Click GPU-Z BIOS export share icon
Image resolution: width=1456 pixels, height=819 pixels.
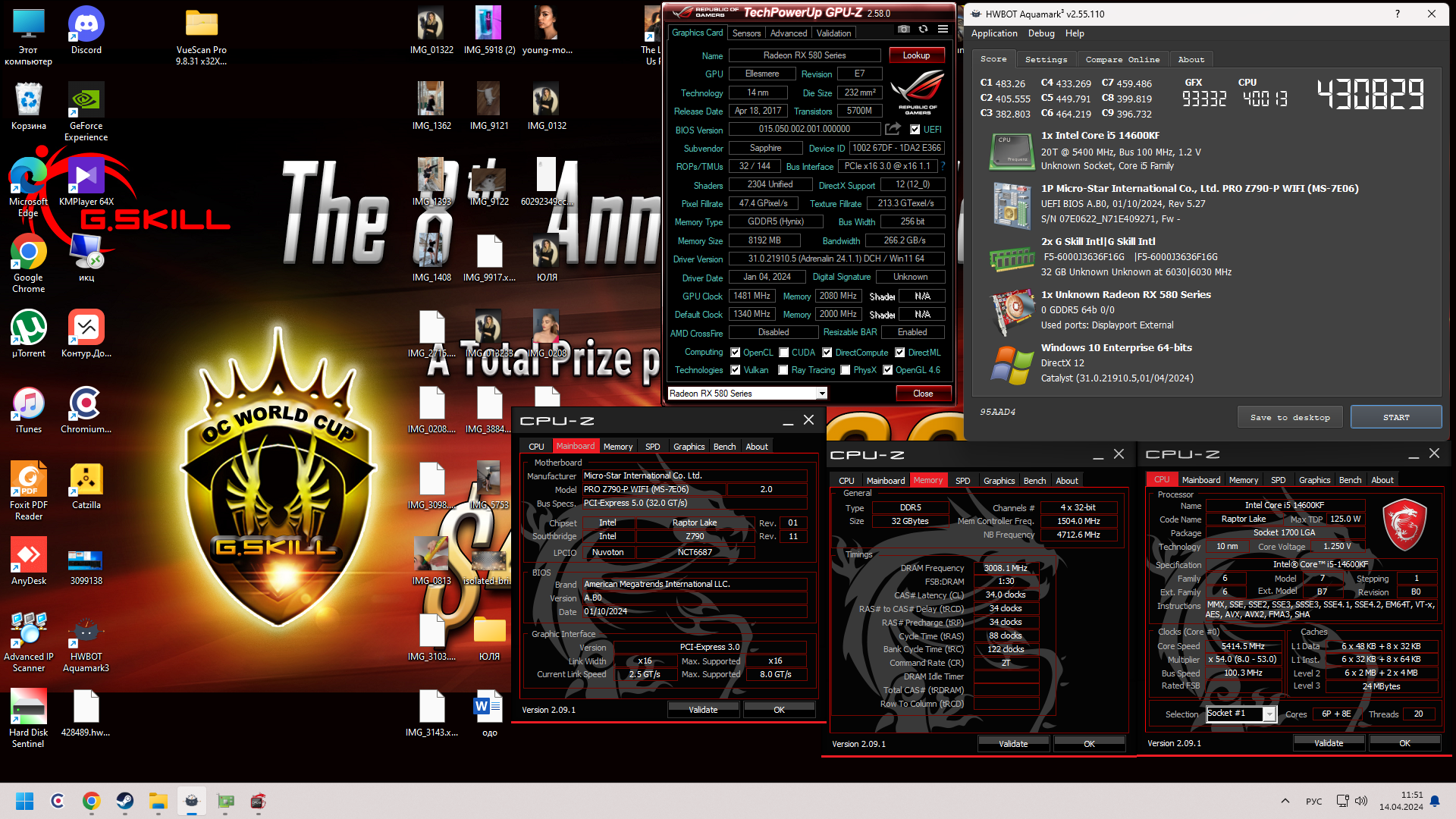coord(893,129)
